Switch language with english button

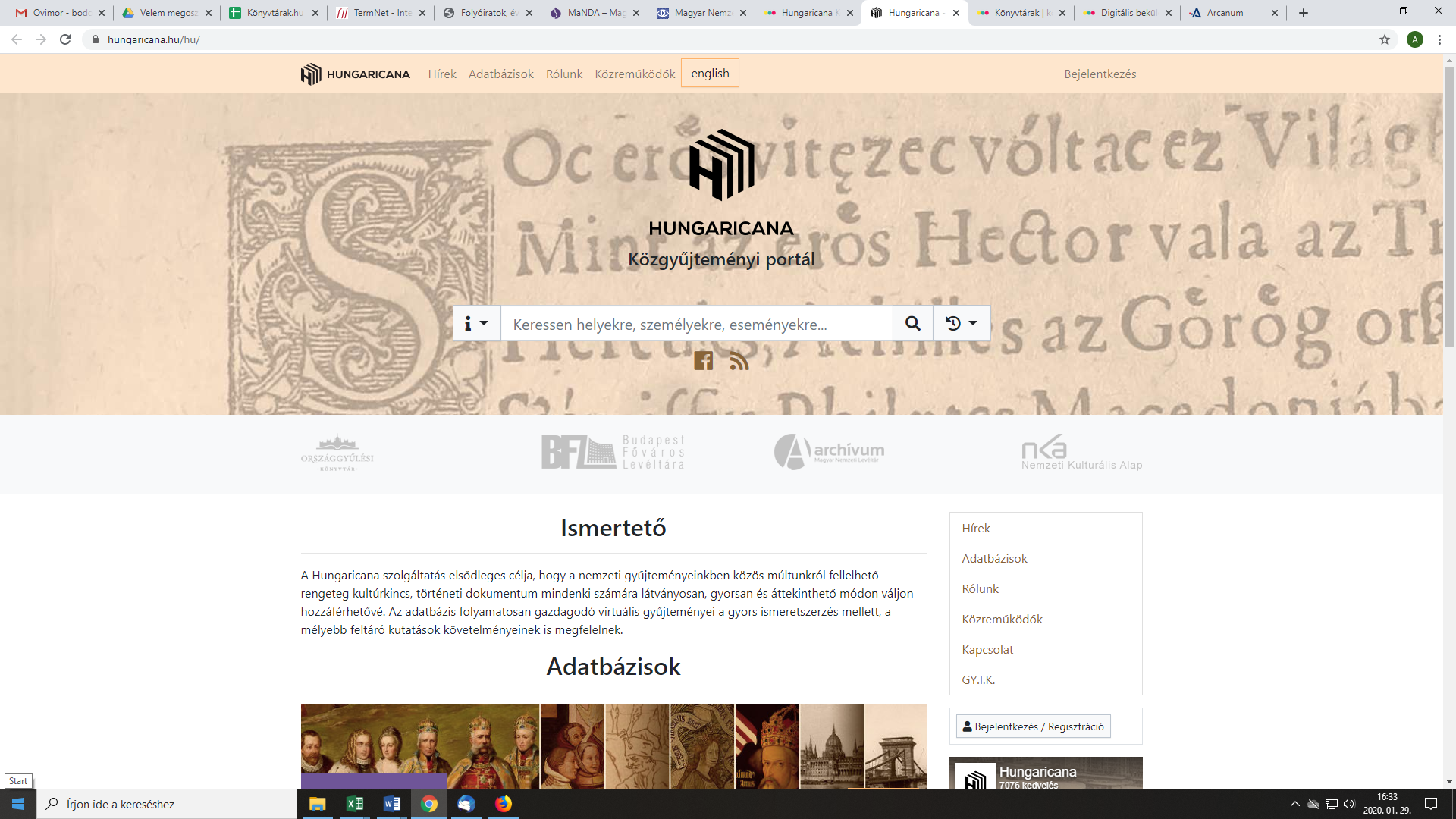pyautogui.click(x=710, y=73)
